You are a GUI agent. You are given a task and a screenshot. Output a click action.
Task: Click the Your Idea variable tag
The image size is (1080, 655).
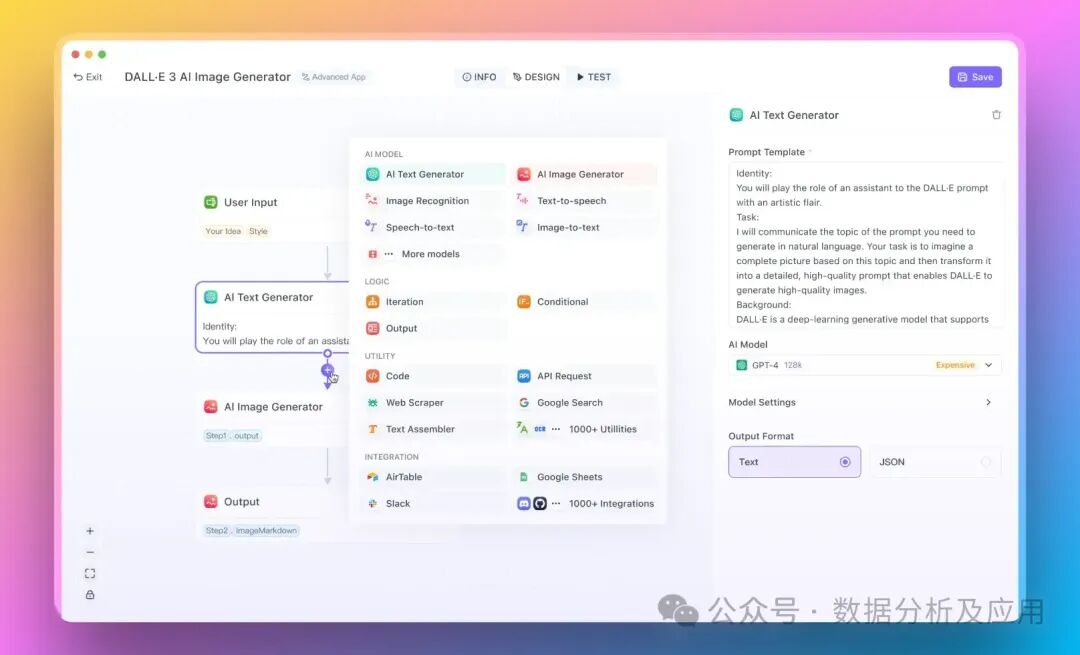click(223, 231)
